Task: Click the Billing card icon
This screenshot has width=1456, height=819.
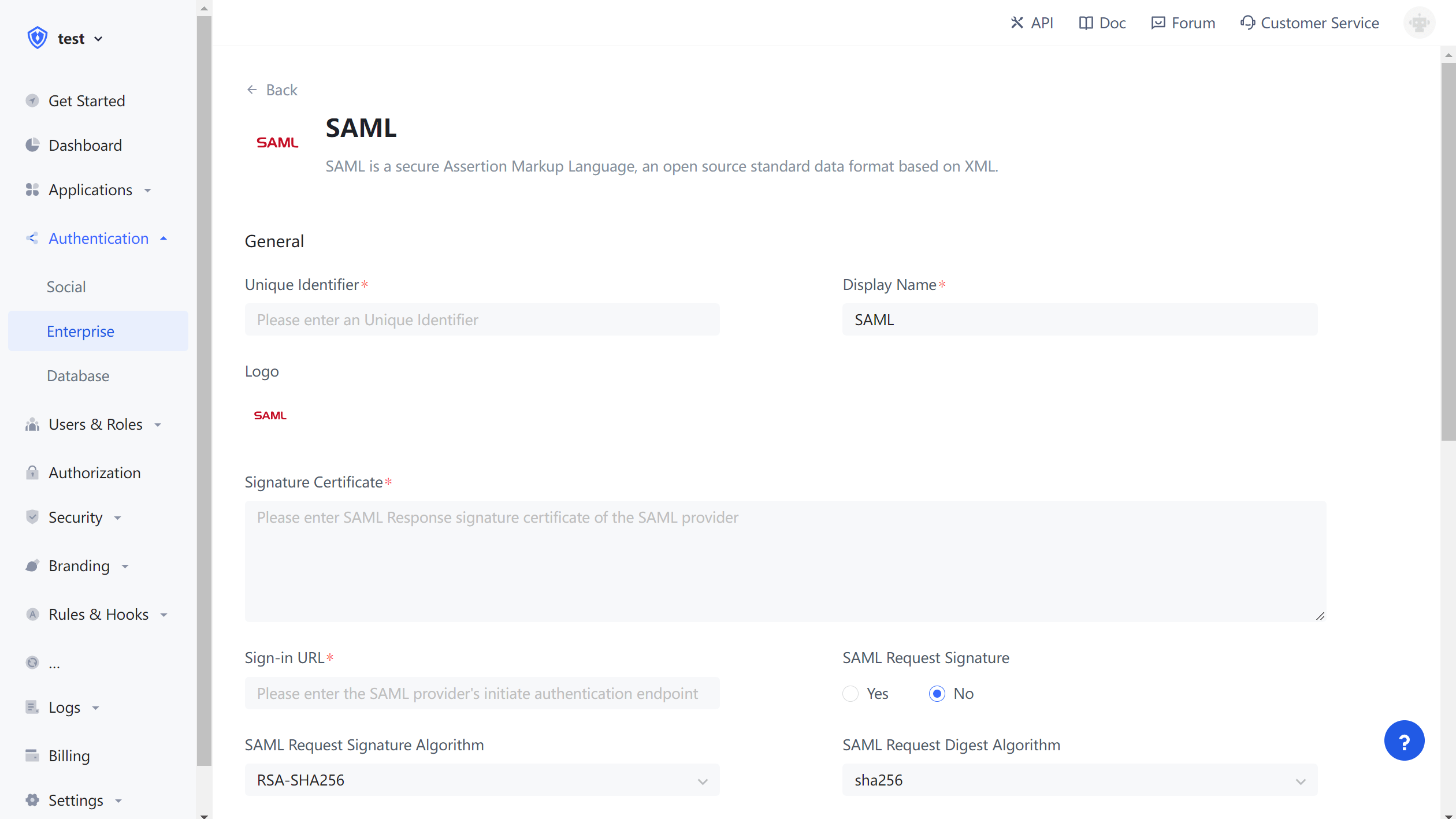Action: (32, 755)
